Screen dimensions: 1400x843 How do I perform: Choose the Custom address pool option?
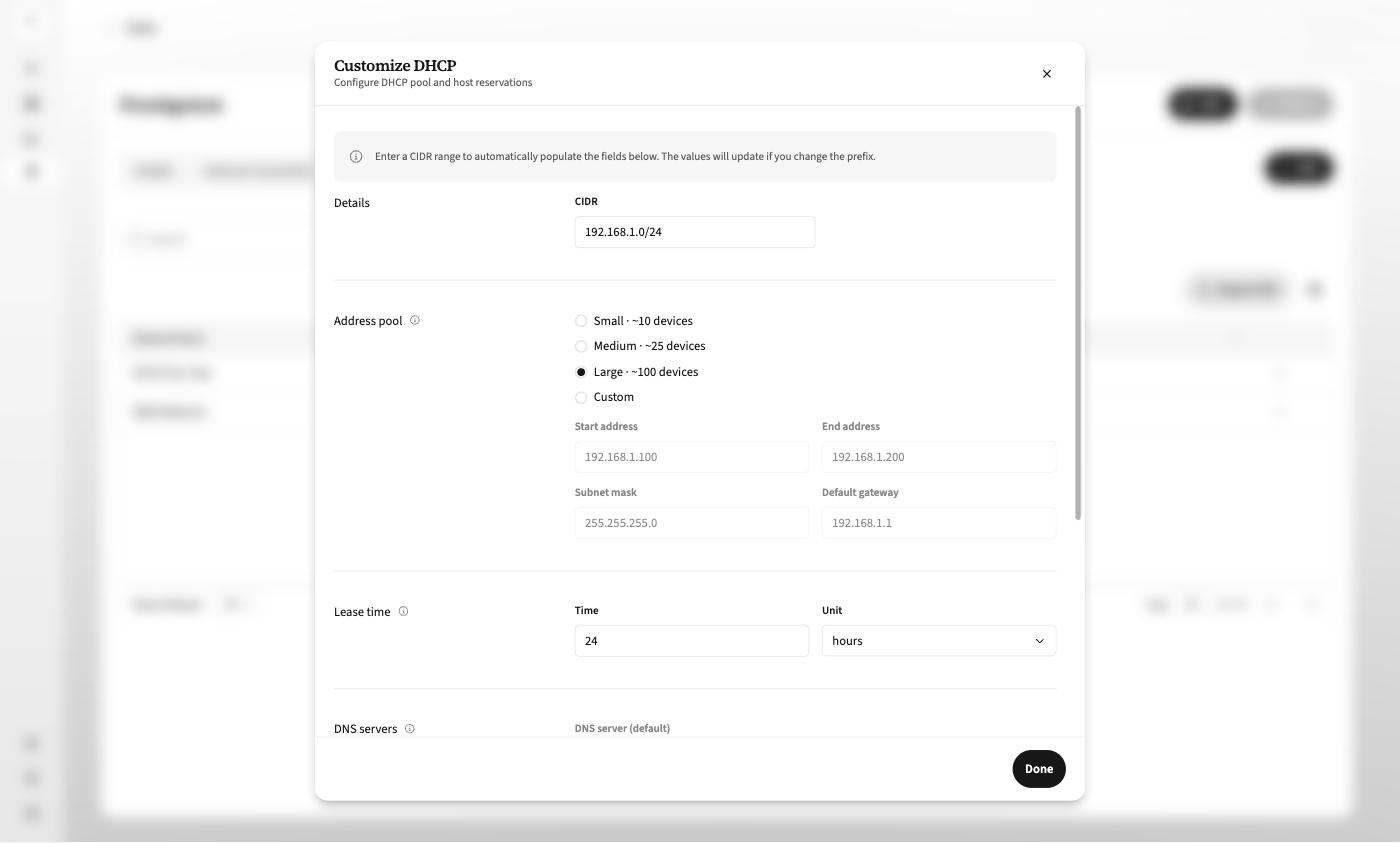tap(581, 397)
